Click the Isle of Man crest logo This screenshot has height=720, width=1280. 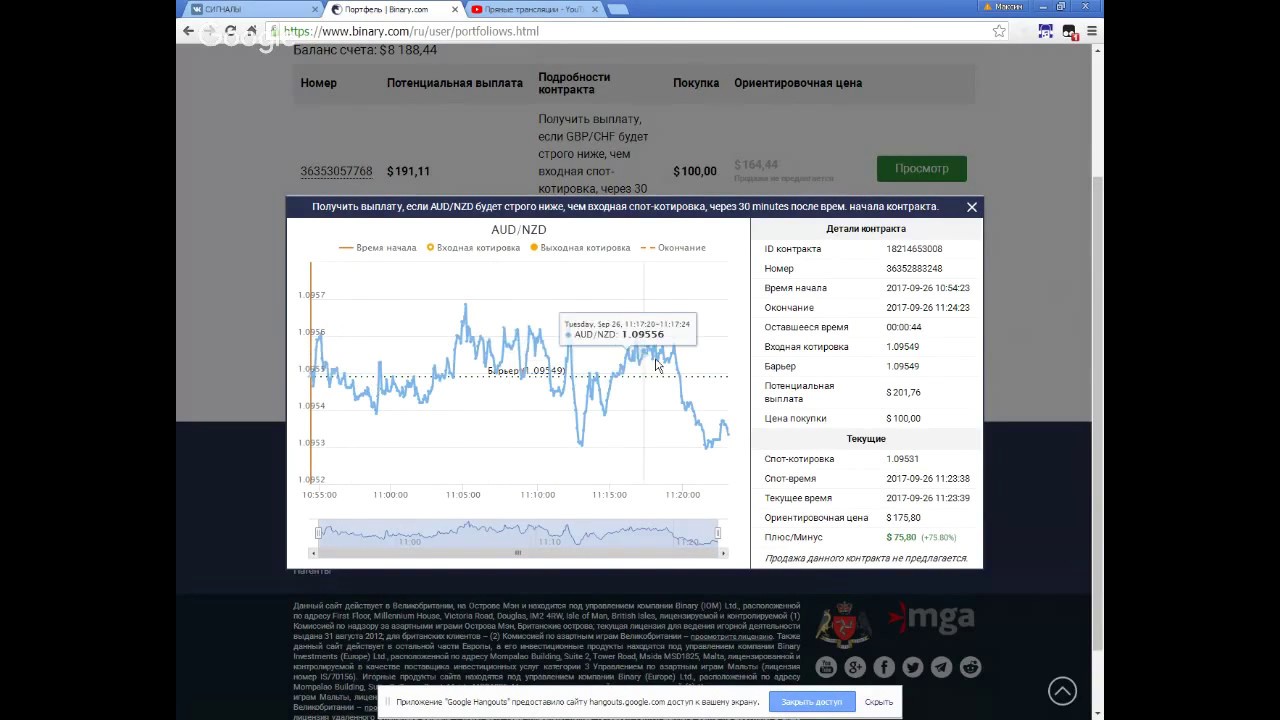[x=844, y=624]
